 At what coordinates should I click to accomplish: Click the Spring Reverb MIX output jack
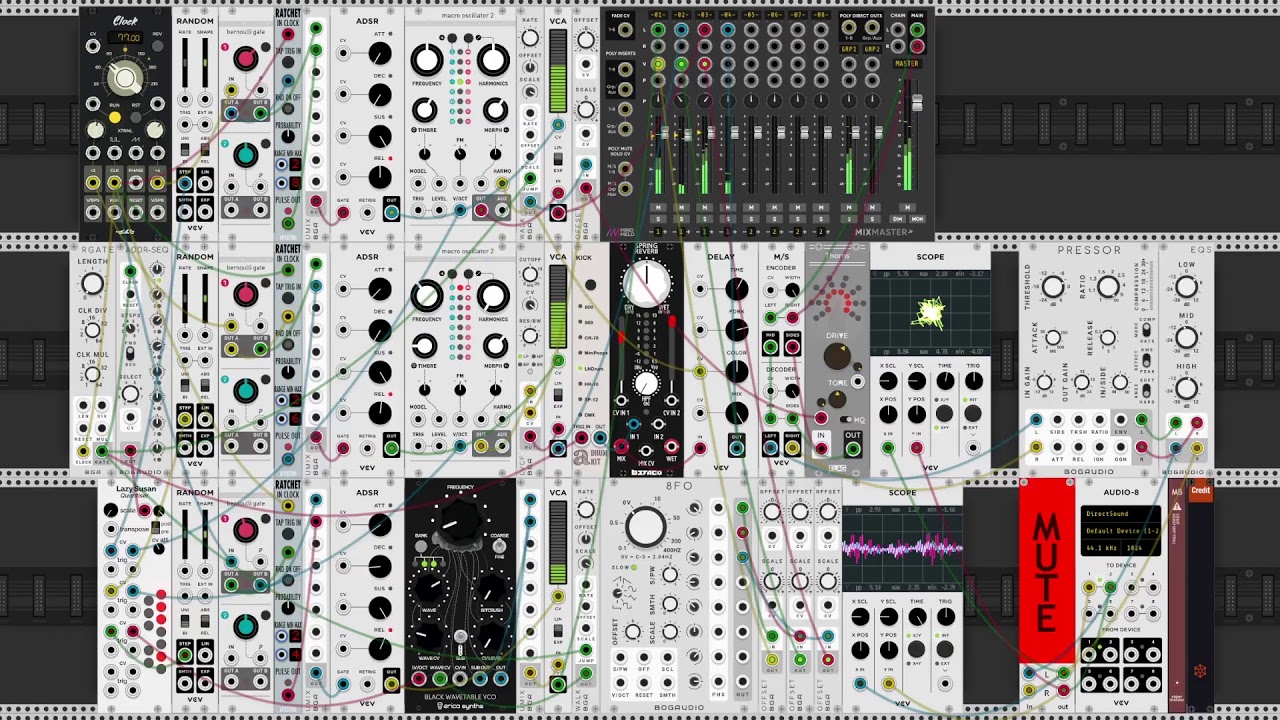pyautogui.click(x=622, y=448)
